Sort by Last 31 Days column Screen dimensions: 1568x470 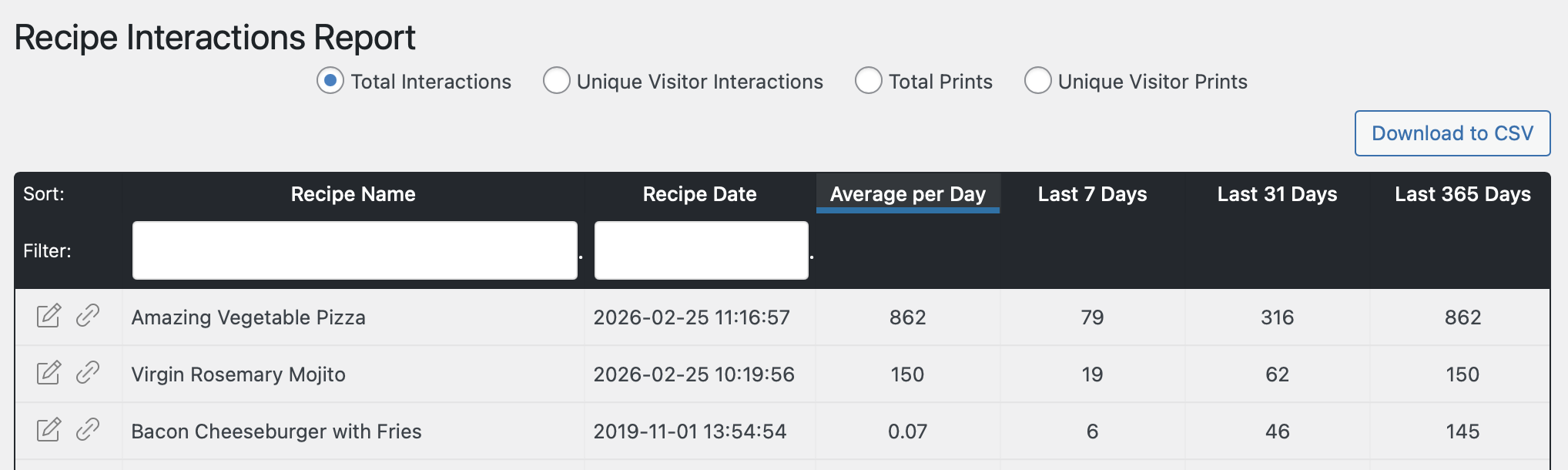[x=1277, y=194]
